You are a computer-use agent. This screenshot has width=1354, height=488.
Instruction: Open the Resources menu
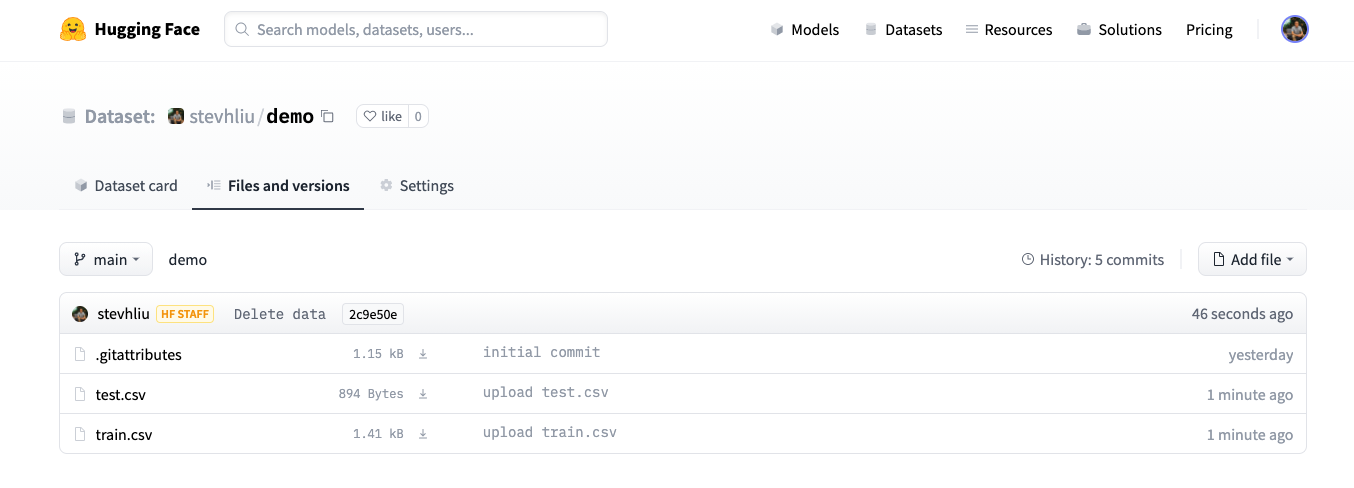pyautogui.click(x=1008, y=30)
